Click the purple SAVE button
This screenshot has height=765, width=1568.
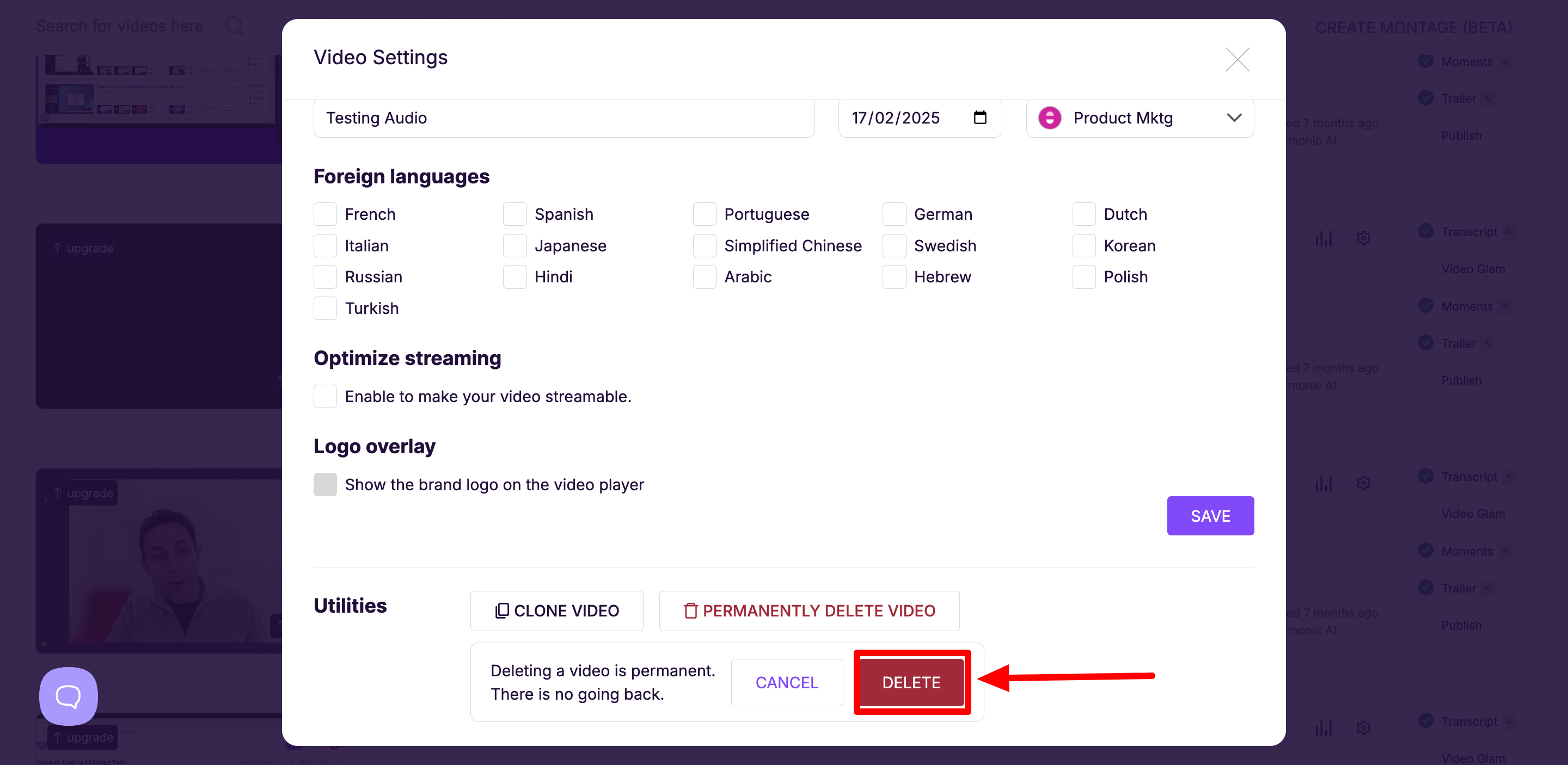1210,516
